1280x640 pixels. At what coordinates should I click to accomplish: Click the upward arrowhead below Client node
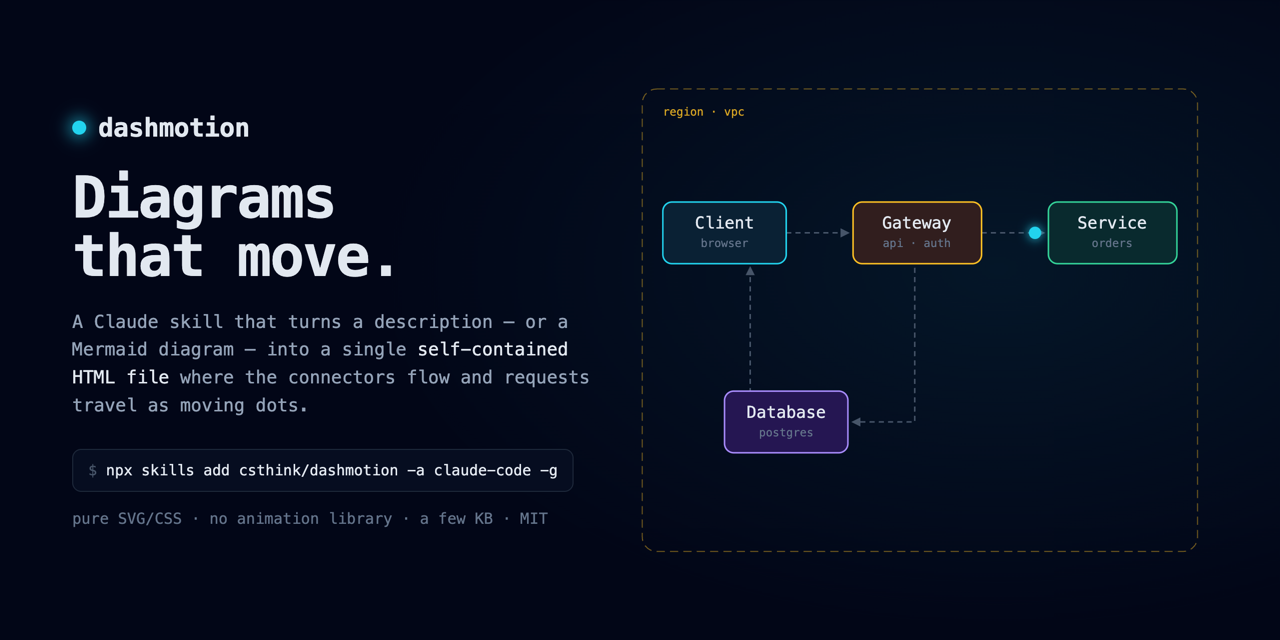pos(750,271)
